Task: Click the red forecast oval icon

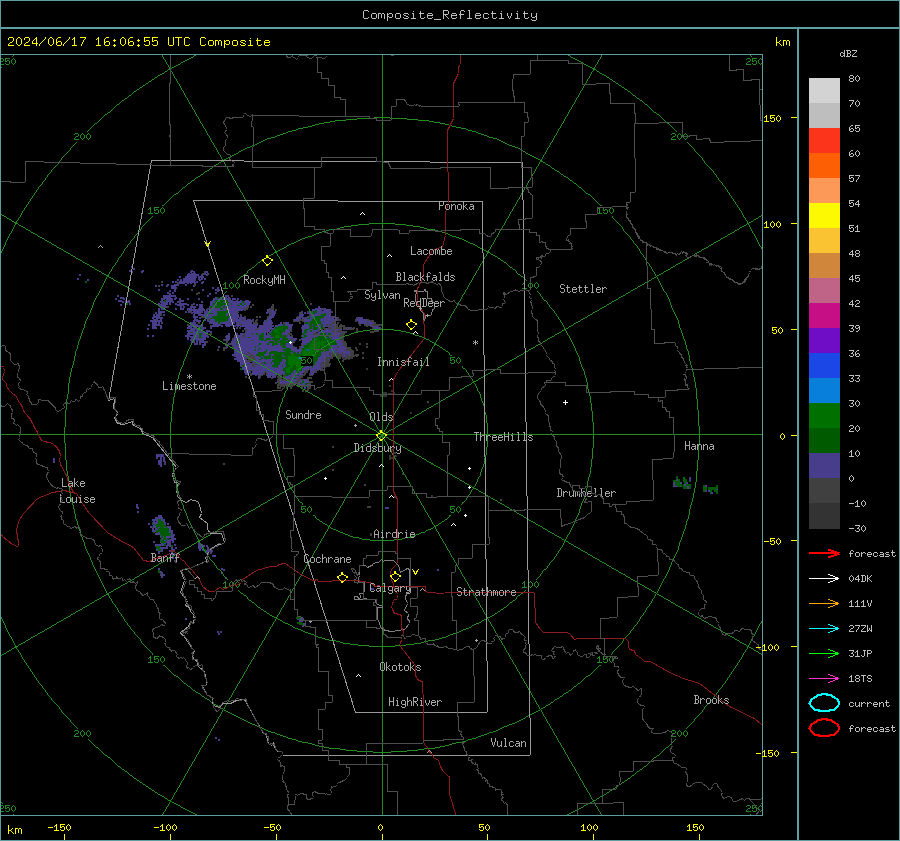Action: pyautogui.click(x=824, y=728)
